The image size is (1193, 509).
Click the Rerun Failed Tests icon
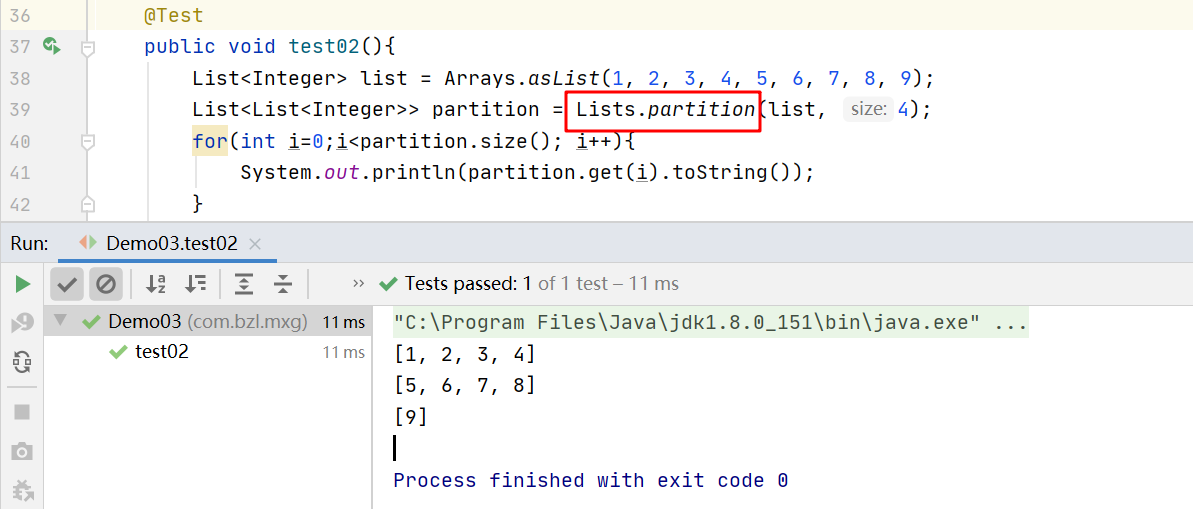click(x=22, y=323)
